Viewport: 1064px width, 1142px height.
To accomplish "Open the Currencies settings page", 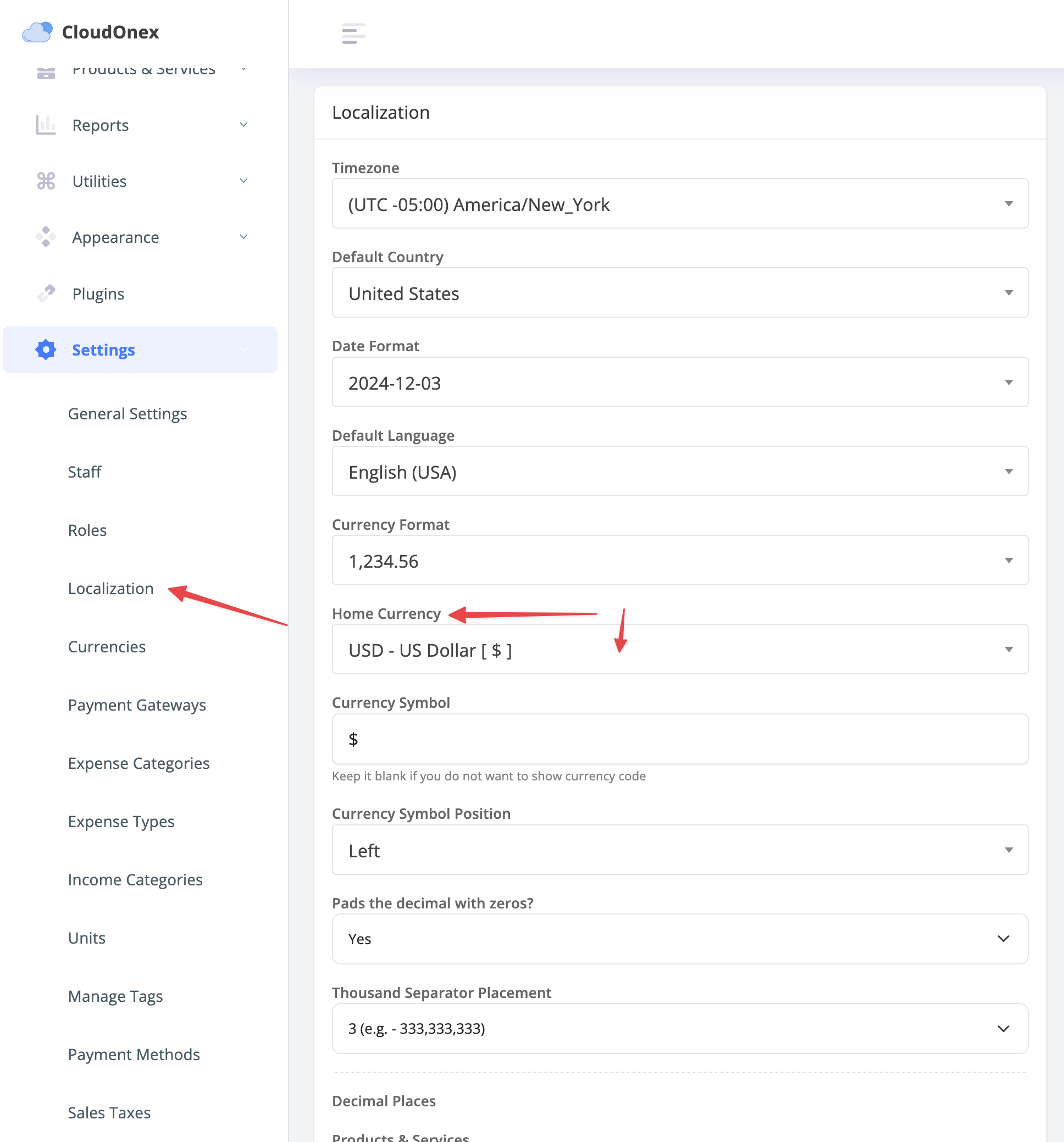I will pyautogui.click(x=107, y=647).
